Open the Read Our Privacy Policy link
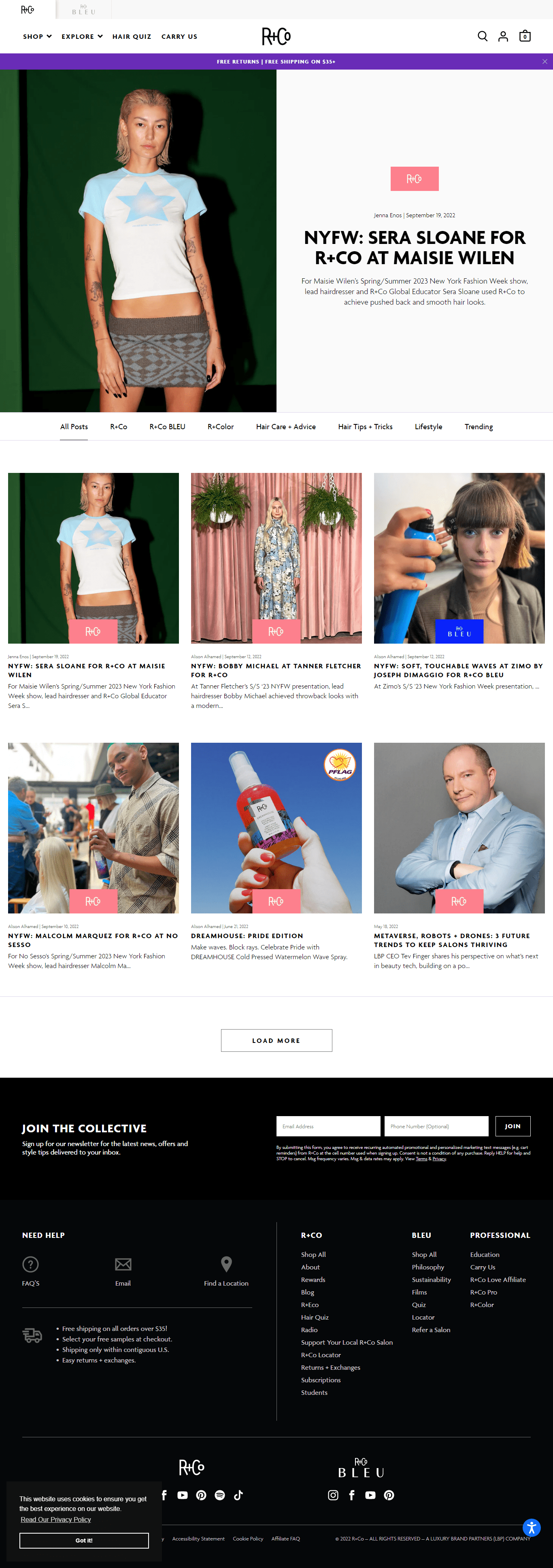This screenshot has width=553, height=1568. 56,1519
